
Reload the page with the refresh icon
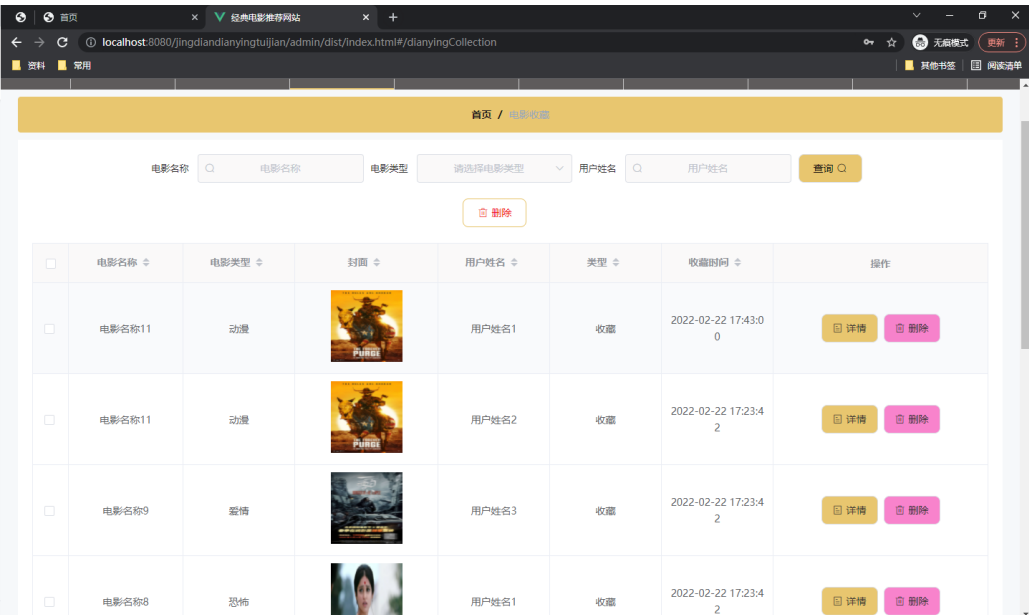point(62,42)
